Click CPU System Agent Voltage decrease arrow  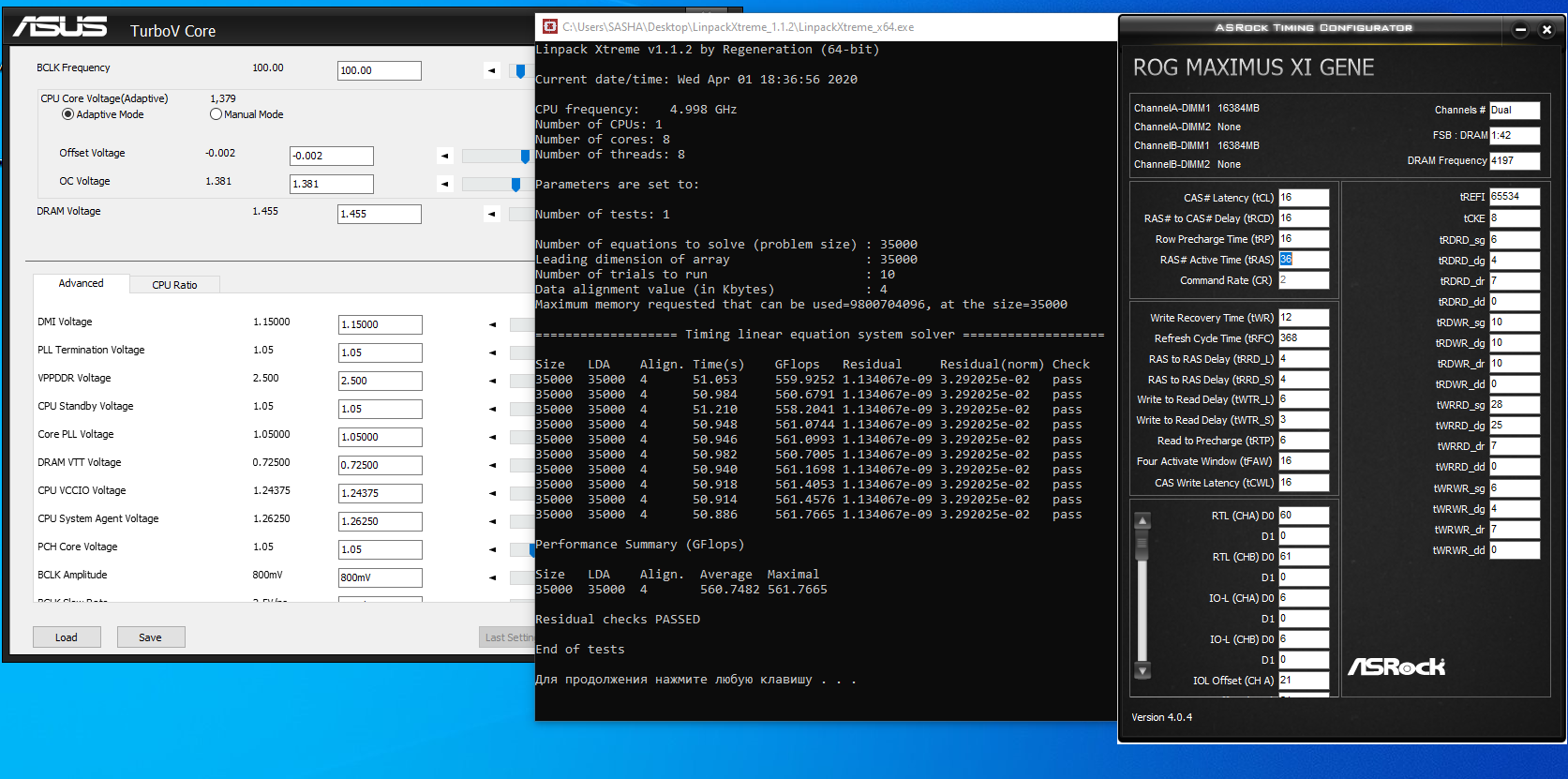tap(492, 521)
